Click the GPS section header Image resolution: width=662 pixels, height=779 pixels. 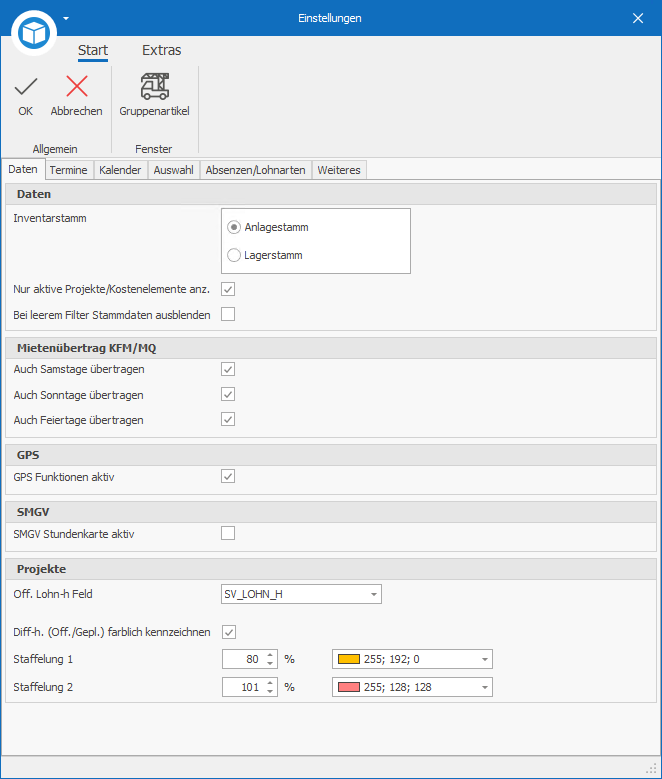331,455
